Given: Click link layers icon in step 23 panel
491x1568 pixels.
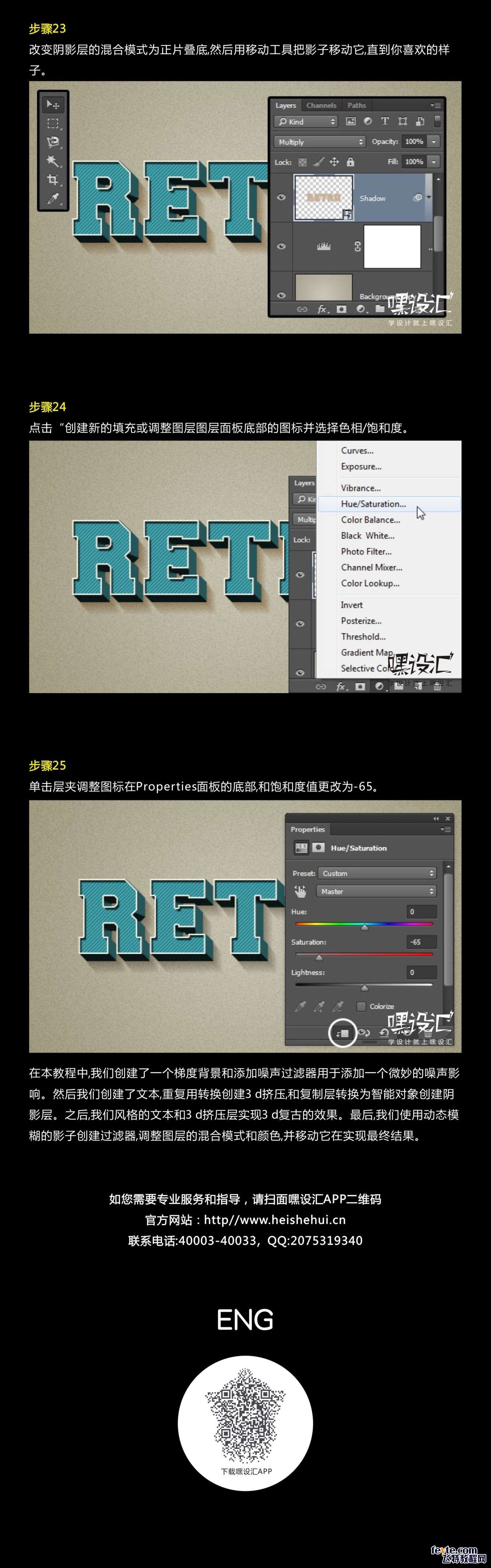Looking at the screenshot, I should [x=302, y=309].
